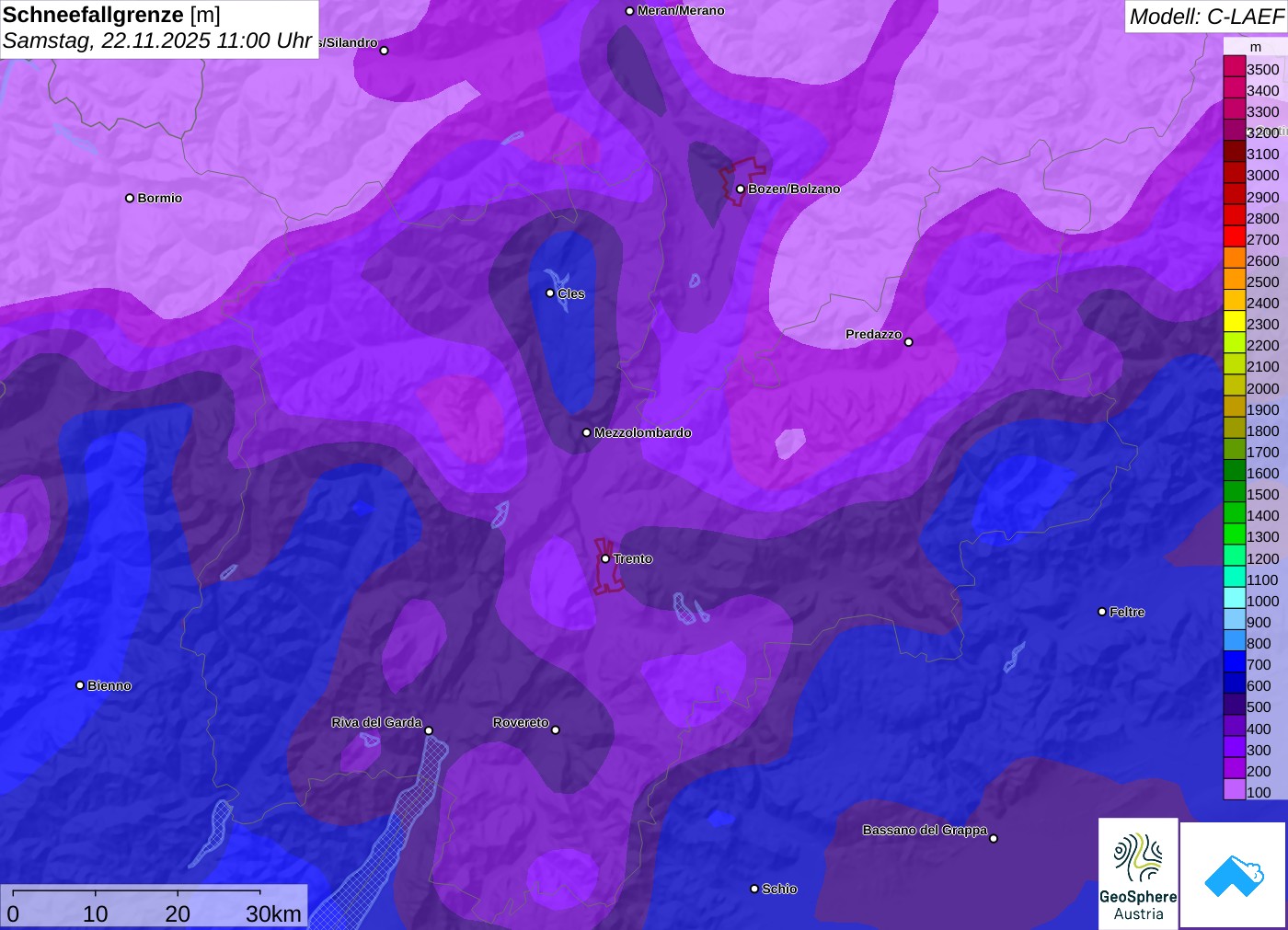Screen dimensions: 1288x930
Task: Select the Meran/Merano city label
Action: (681, 11)
